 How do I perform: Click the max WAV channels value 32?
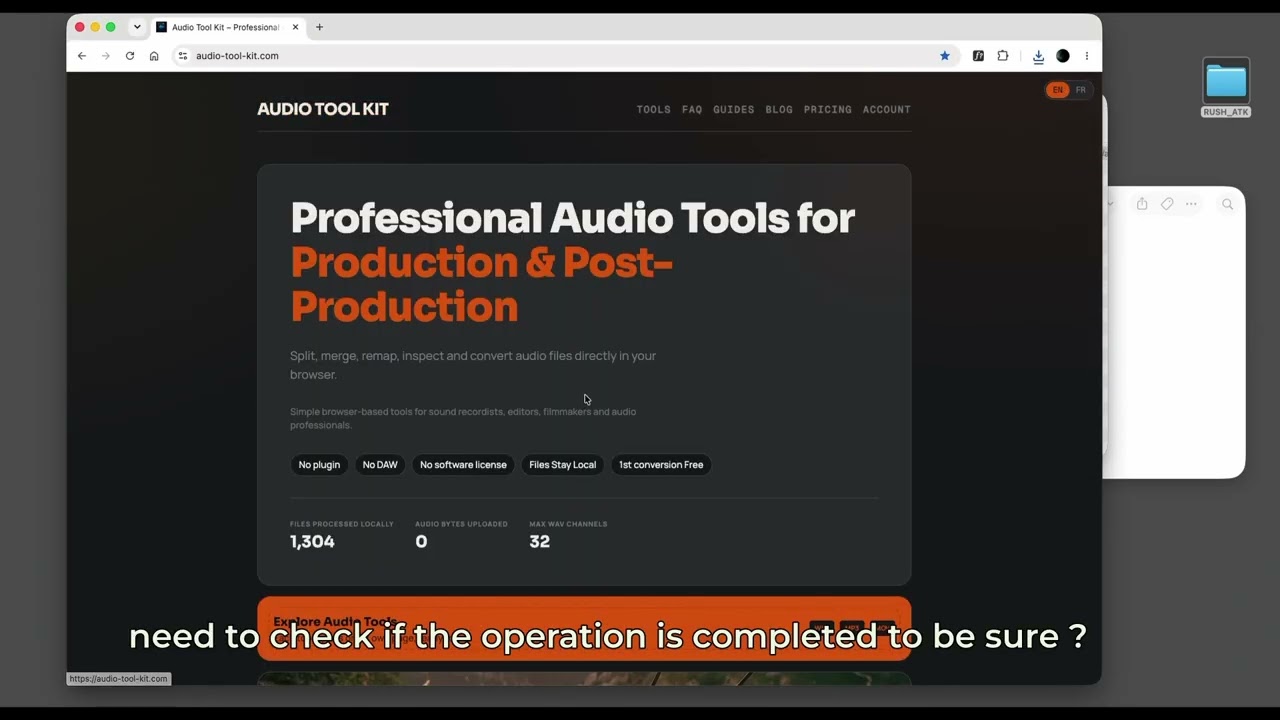(539, 542)
